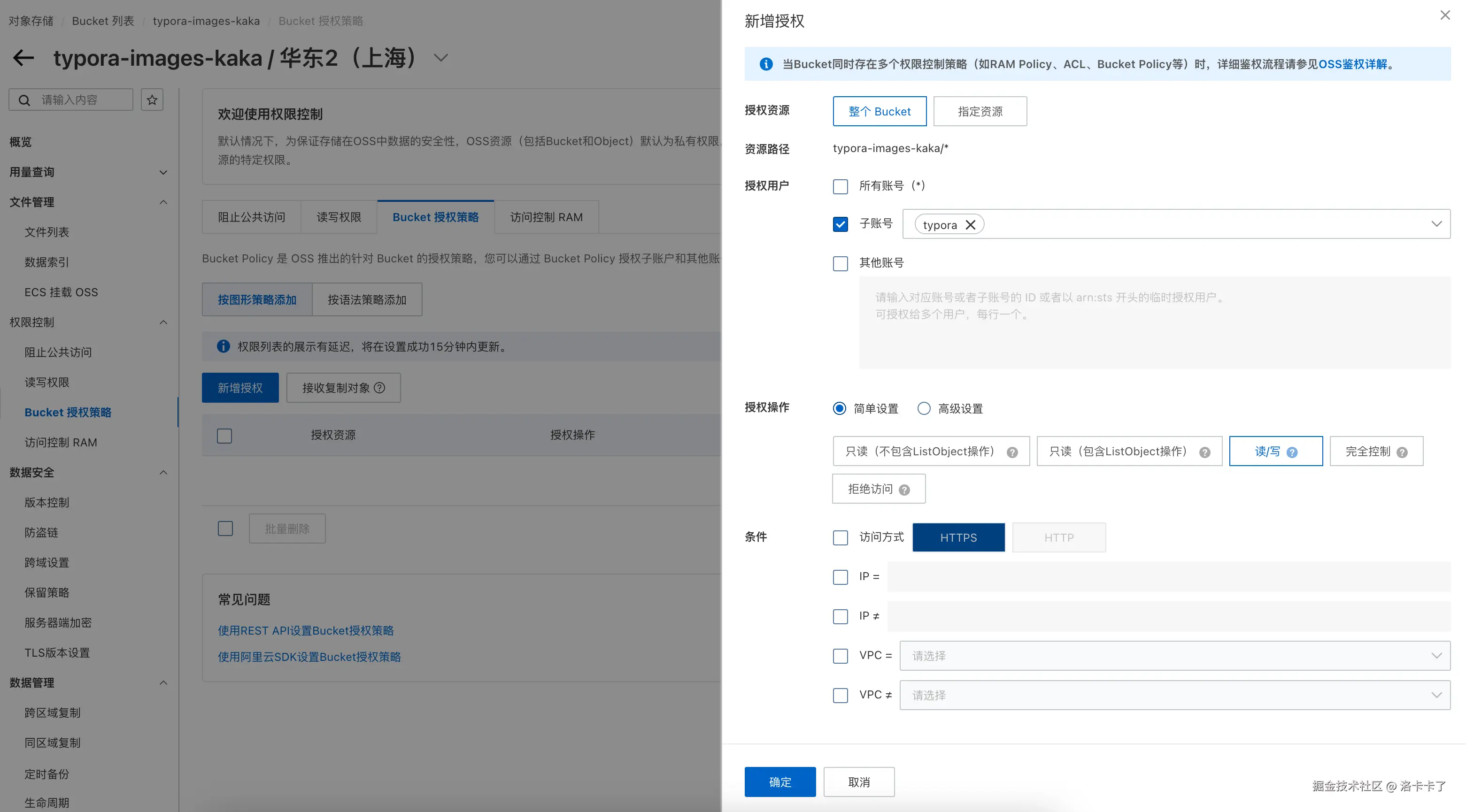
Task: Click help icon for 只读（包含ListObject操作）
Action: click(x=1205, y=452)
